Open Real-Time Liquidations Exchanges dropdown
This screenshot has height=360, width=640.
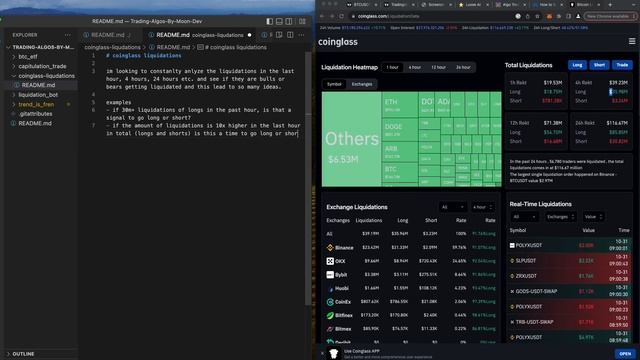click(560, 217)
